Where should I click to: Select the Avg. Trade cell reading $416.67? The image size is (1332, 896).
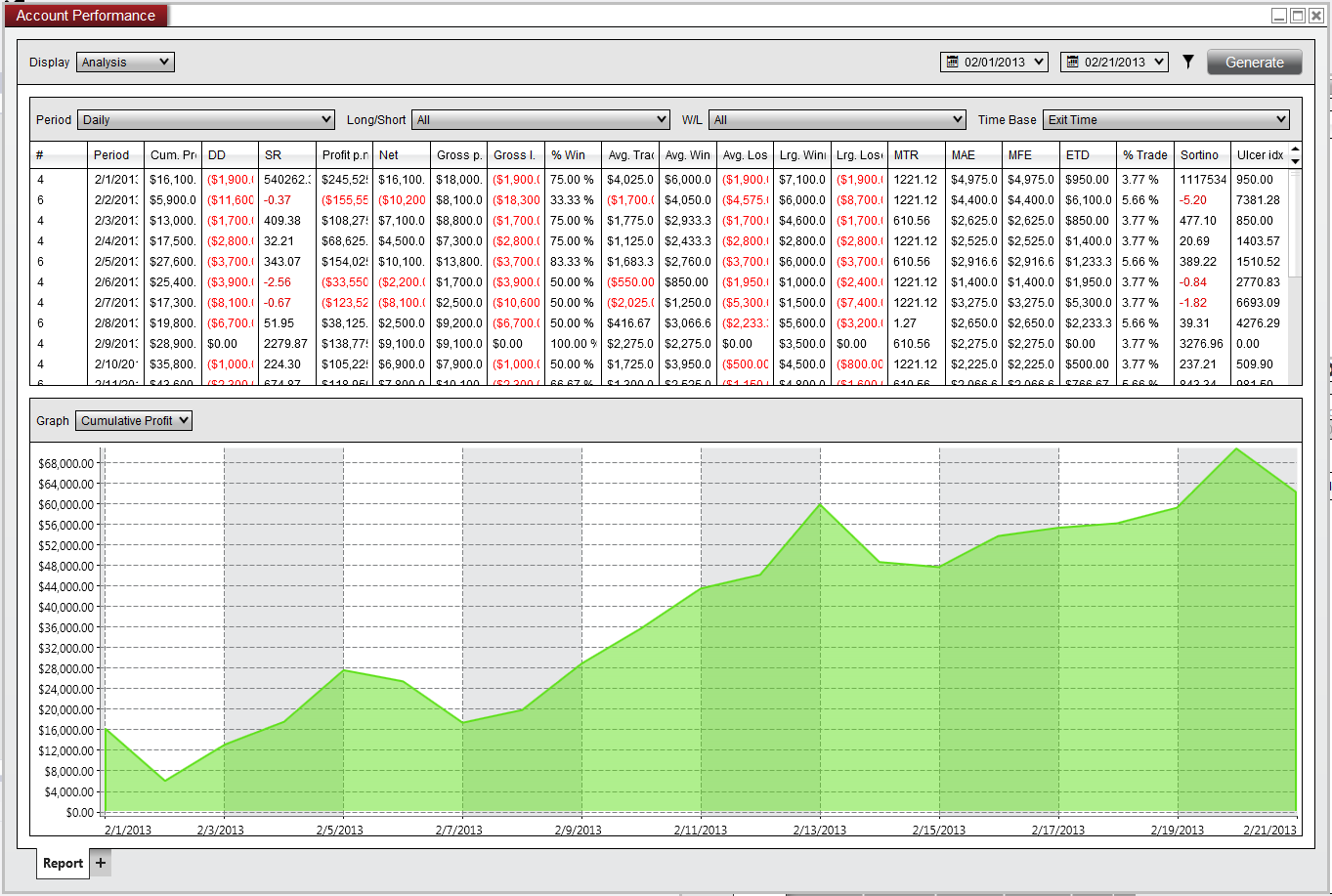click(x=628, y=323)
